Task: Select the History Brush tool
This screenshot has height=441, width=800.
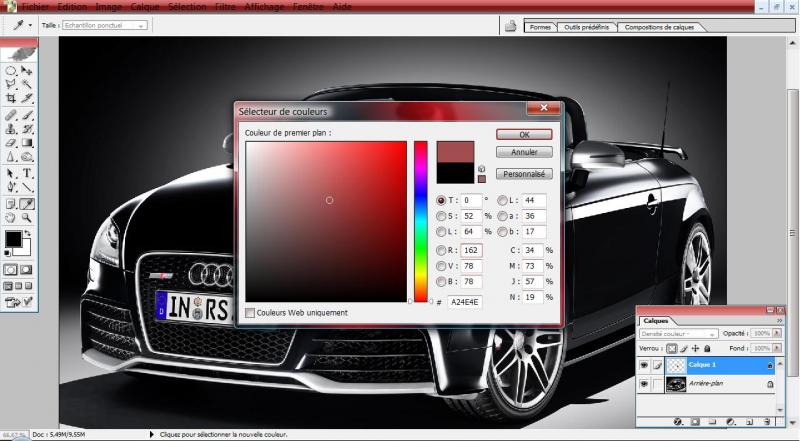Action: 27,129
